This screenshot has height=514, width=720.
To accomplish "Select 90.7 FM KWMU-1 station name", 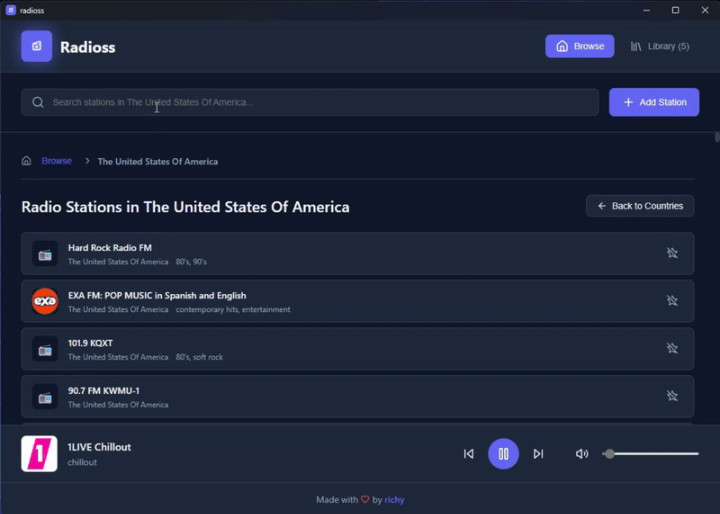I will point(104,391).
